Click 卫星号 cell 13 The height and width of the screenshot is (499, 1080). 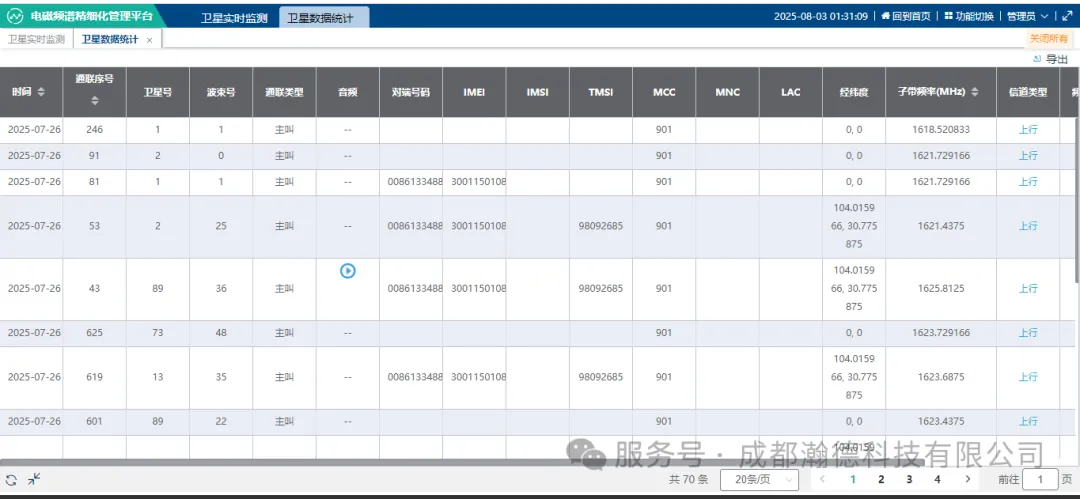tap(158, 377)
